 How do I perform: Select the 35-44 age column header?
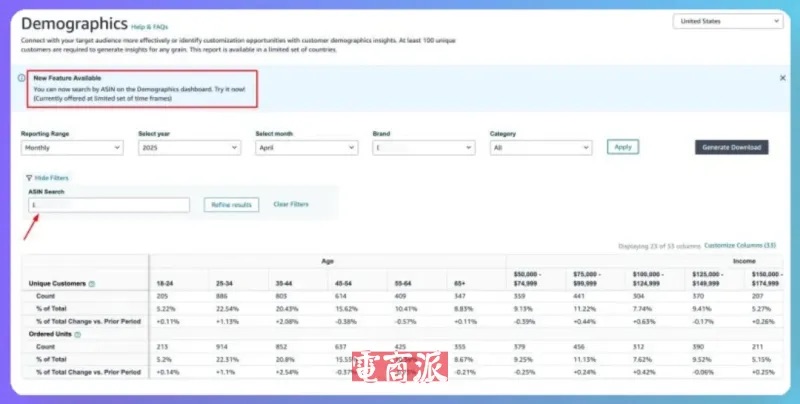pyautogui.click(x=284, y=284)
